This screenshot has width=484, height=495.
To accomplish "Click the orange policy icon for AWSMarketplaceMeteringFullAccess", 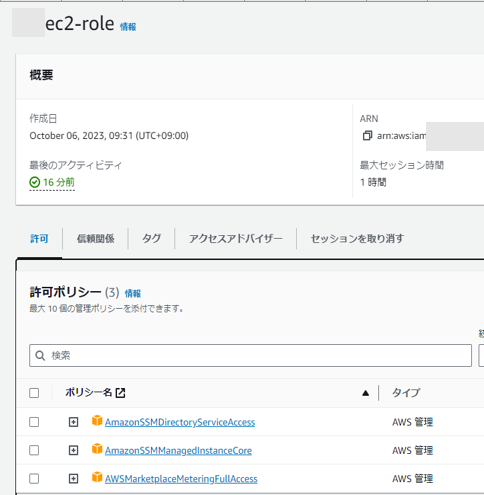I will (x=97, y=478).
